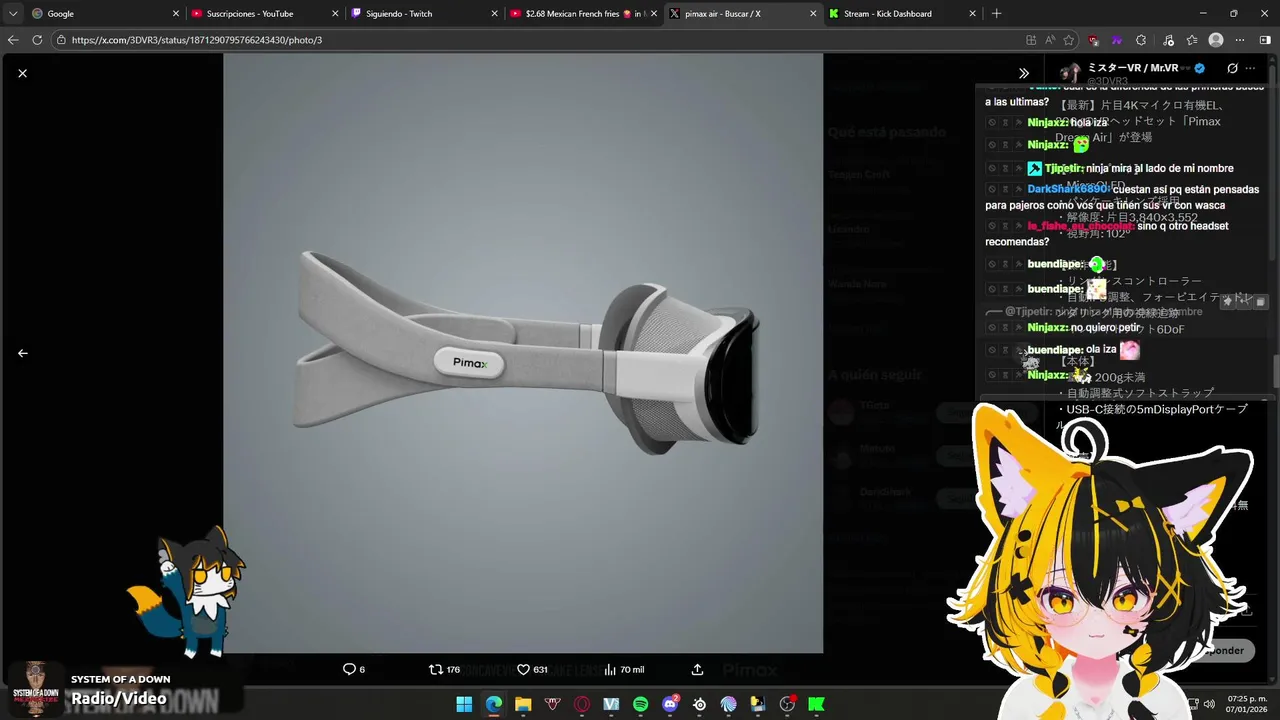Open replies with the comment icon showing 6
Image resolution: width=1280 pixels, height=720 pixels.
[354, 669]
